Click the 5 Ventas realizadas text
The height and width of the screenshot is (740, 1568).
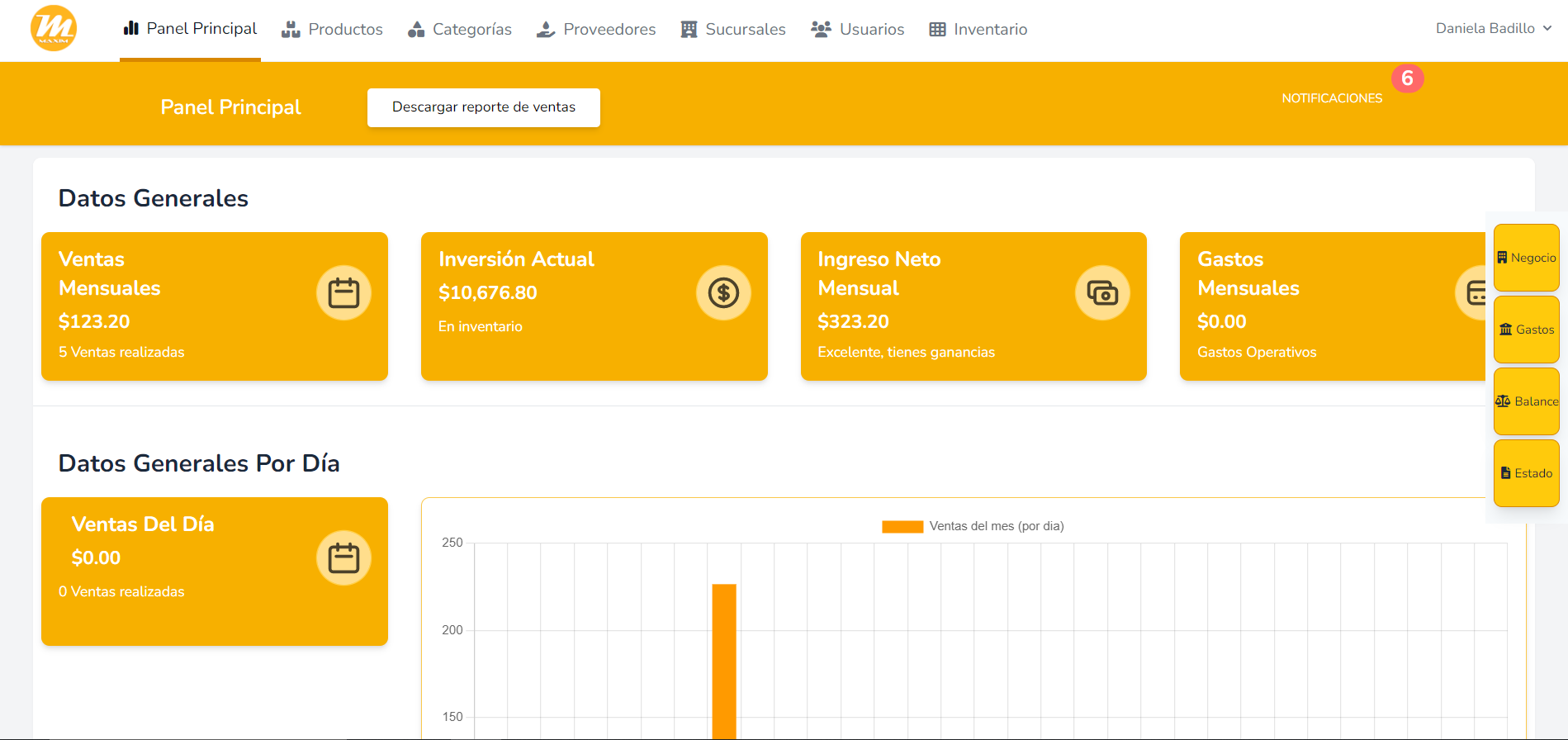(x=121, y=352)
